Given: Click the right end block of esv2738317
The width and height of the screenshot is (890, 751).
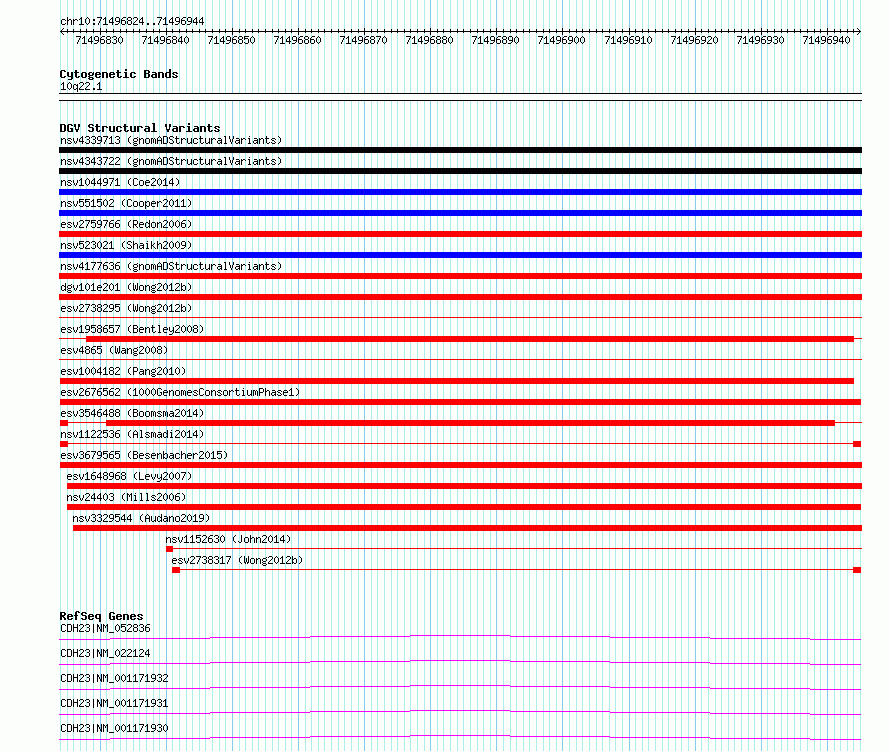Looking at the screenshot, I should [857, 570].
